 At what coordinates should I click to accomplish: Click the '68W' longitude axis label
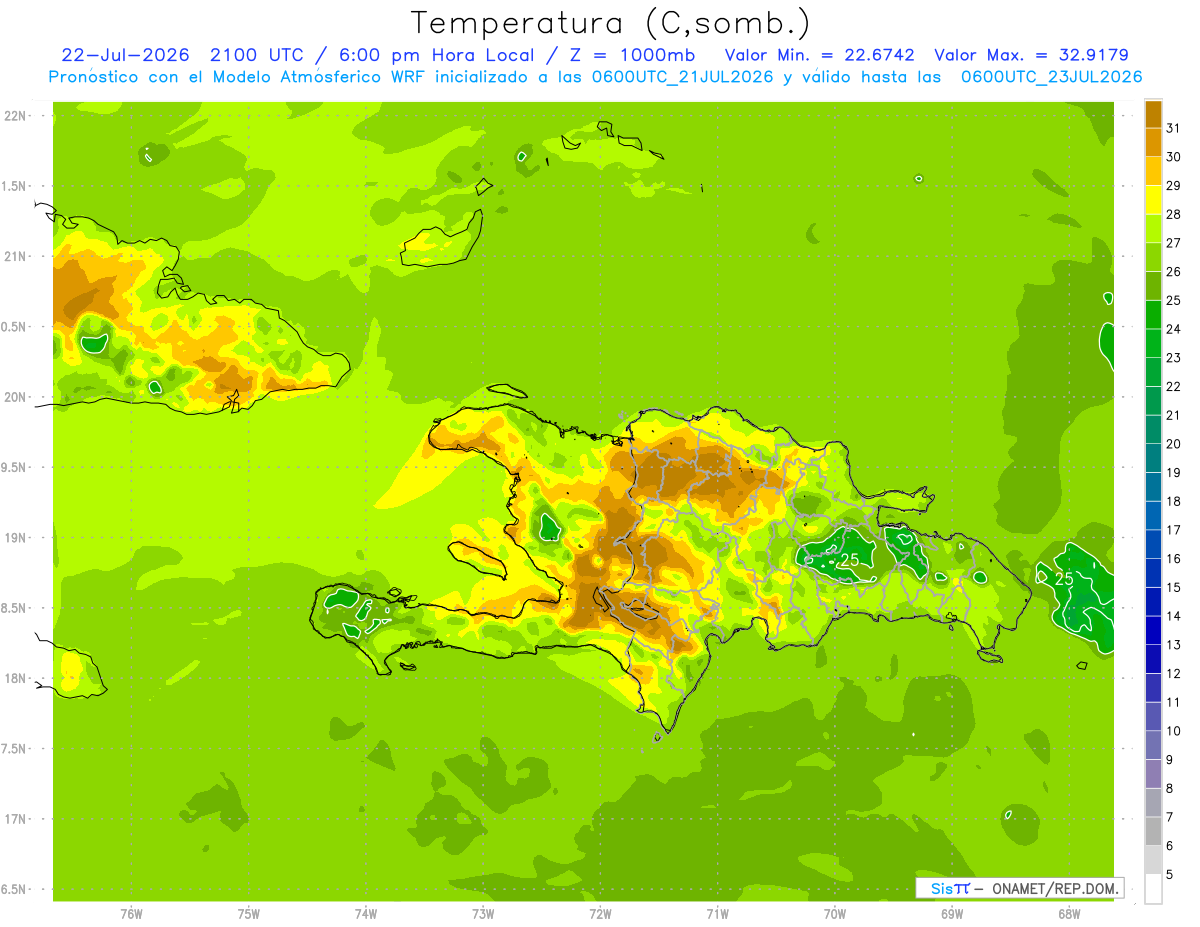click(1069, 913)
